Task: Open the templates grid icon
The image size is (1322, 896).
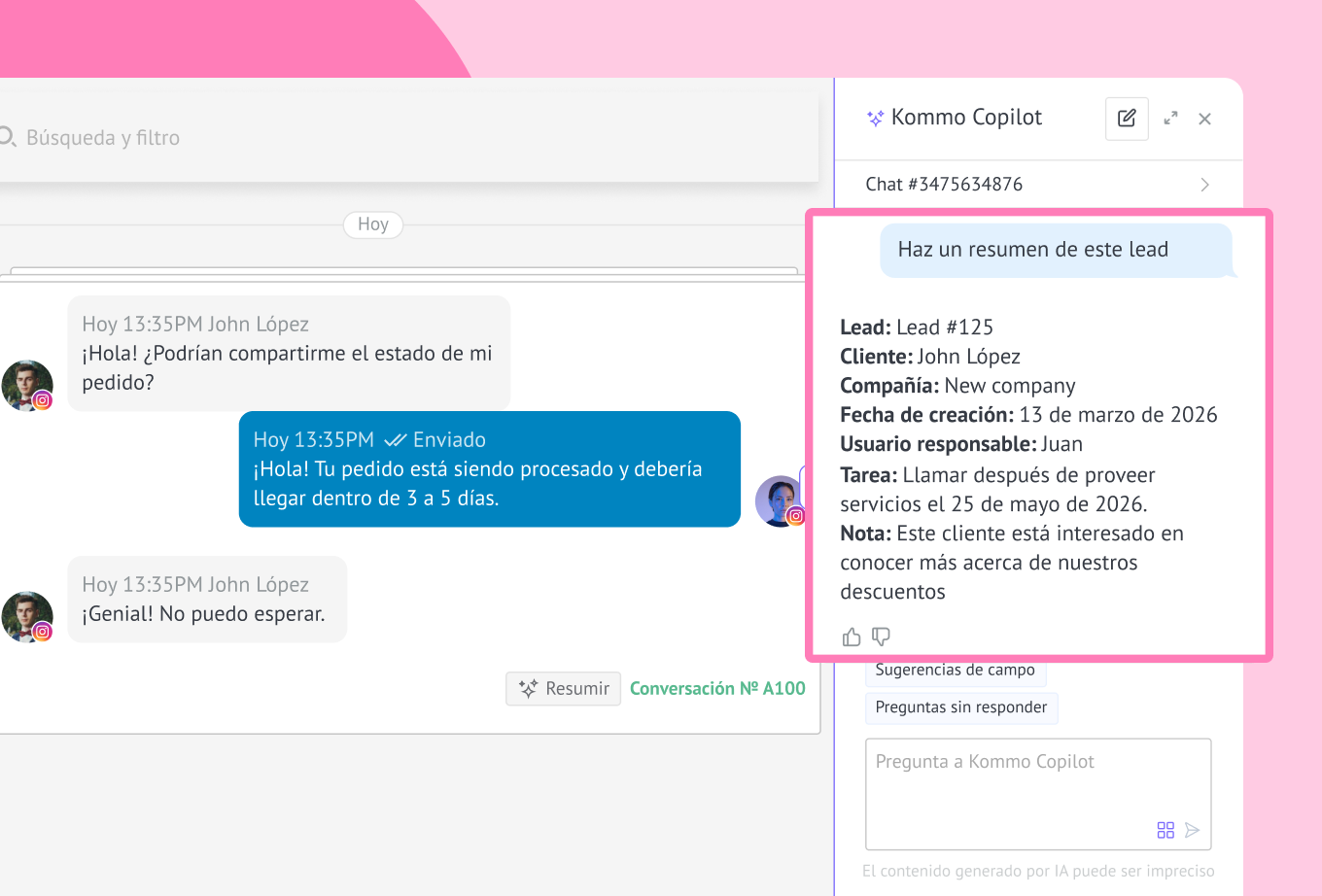Action: coord(1165,830)
